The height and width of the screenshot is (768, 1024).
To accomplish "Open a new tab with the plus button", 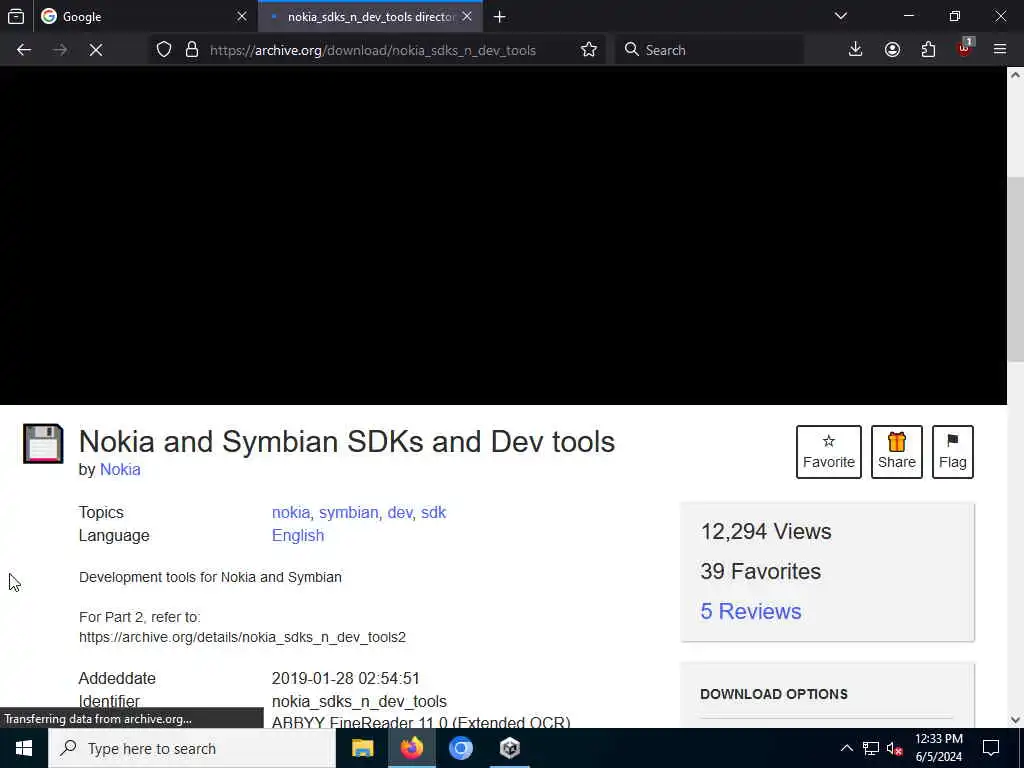I will point(500,16).
